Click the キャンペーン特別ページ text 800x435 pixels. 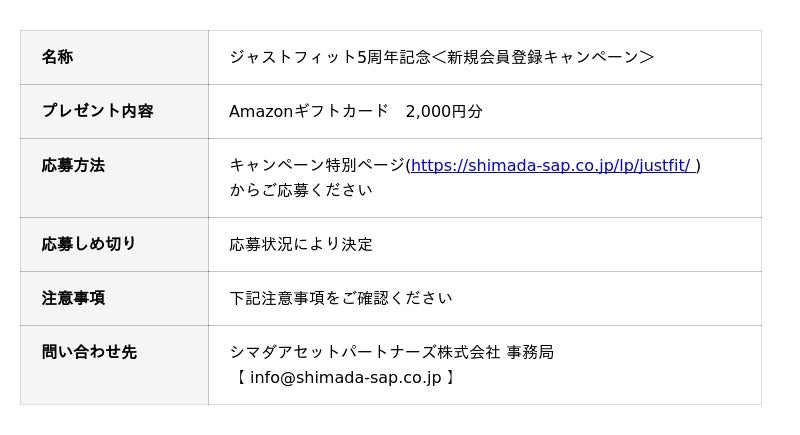click(x=316, y=165)
